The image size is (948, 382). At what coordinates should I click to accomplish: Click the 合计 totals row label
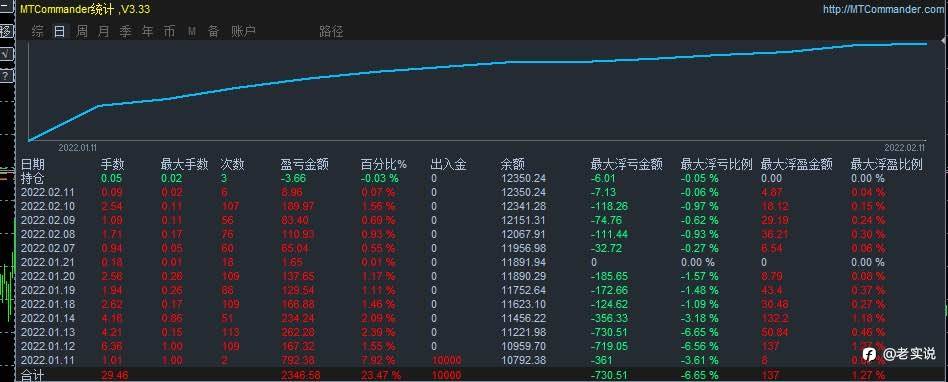(33, 375)
